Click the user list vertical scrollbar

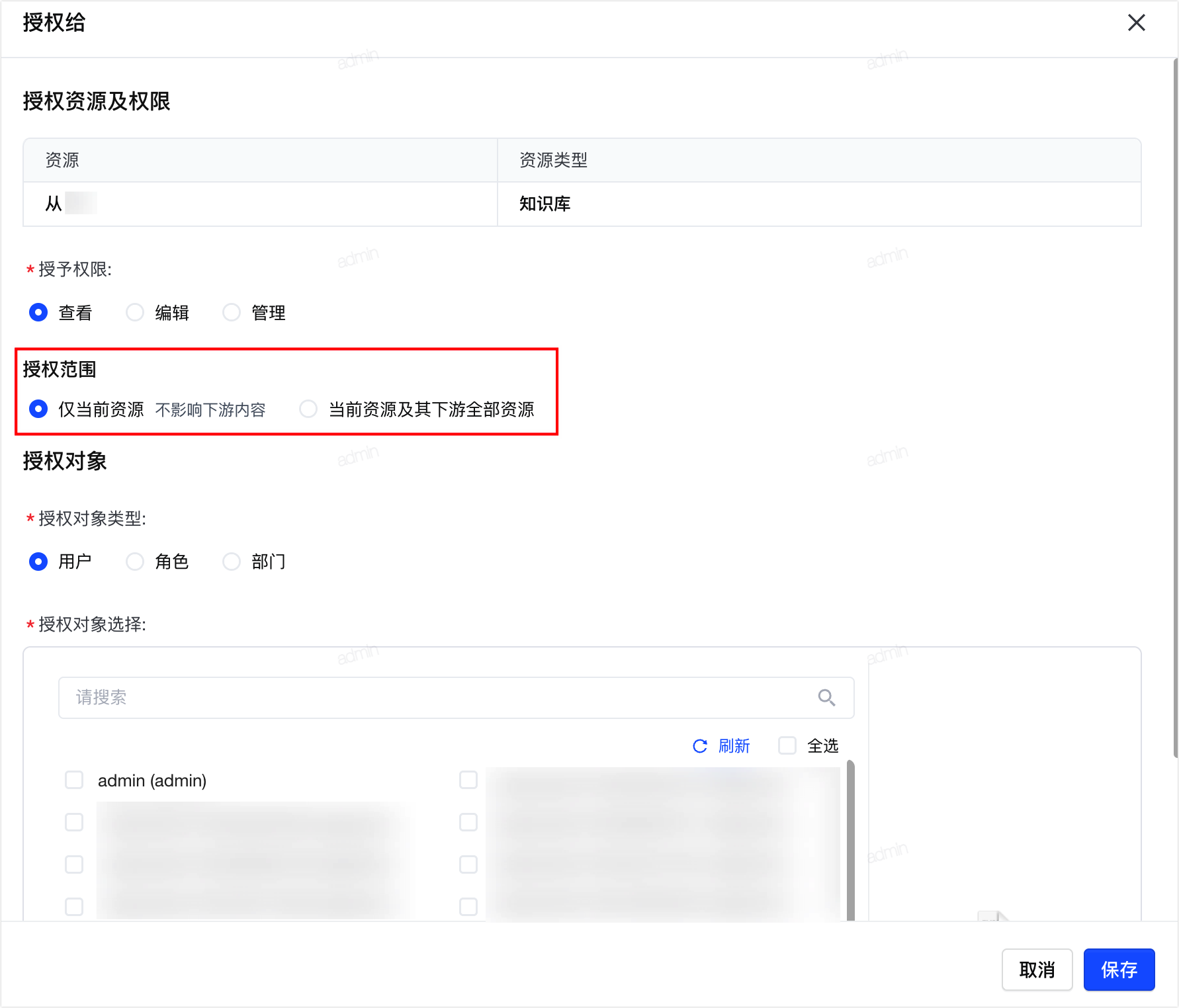(851, 840)
